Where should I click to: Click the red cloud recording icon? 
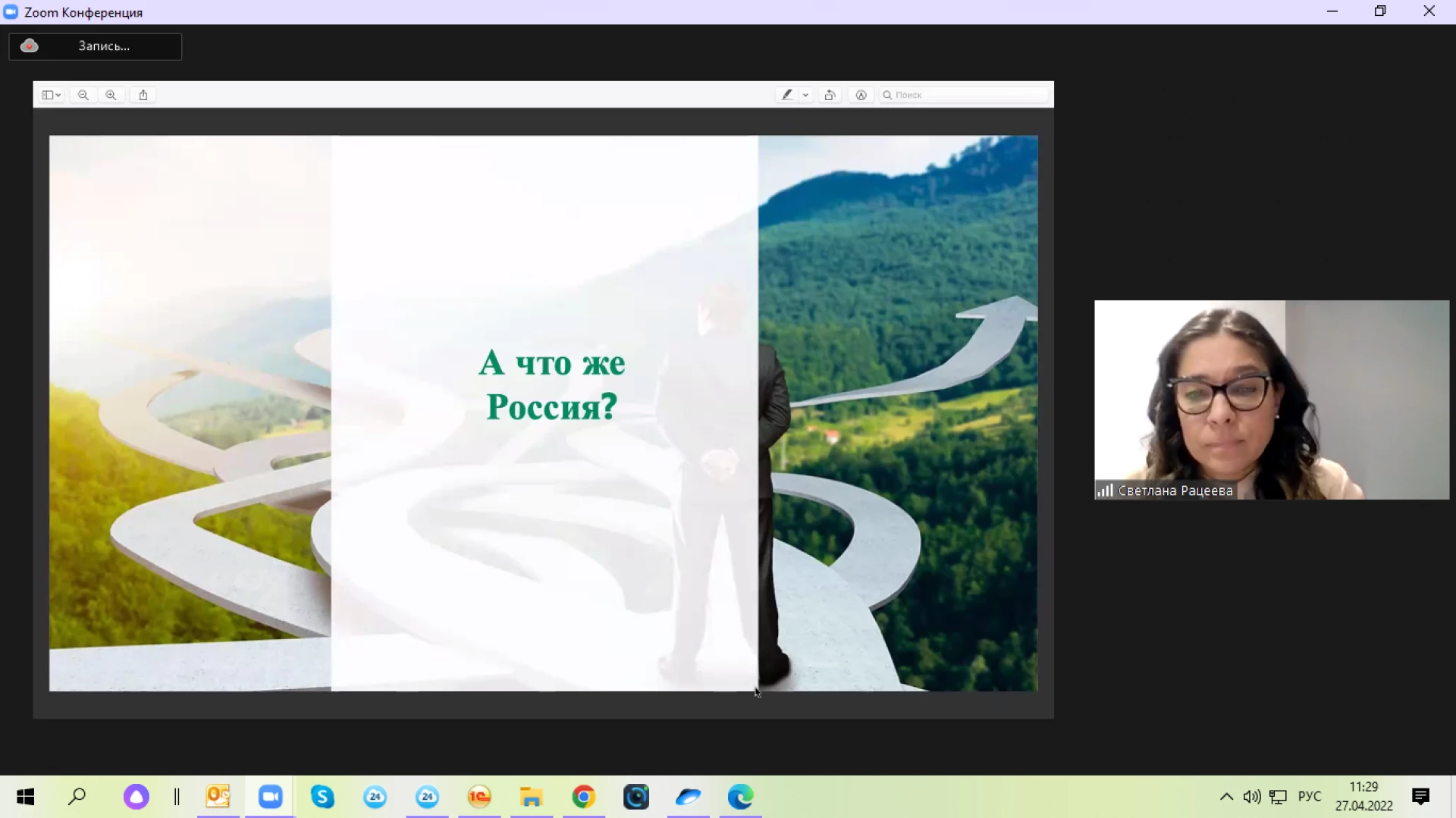29,45
